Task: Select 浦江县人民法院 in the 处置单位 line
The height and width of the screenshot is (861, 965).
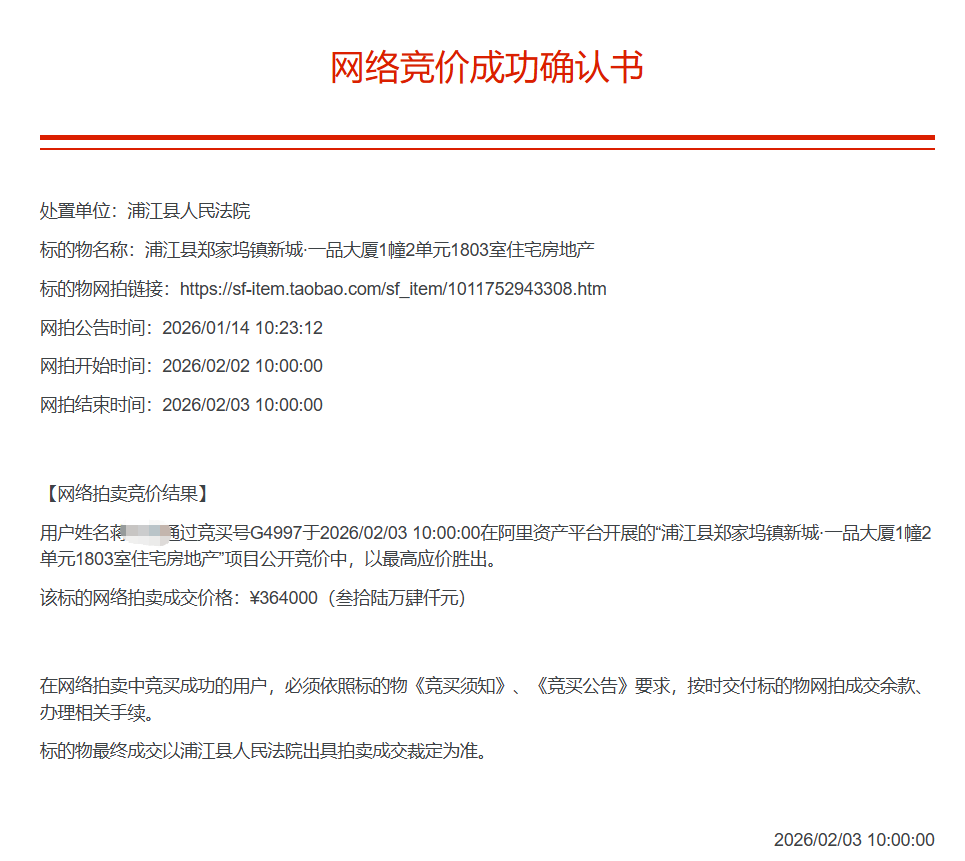Action: [x=189, y=211]
